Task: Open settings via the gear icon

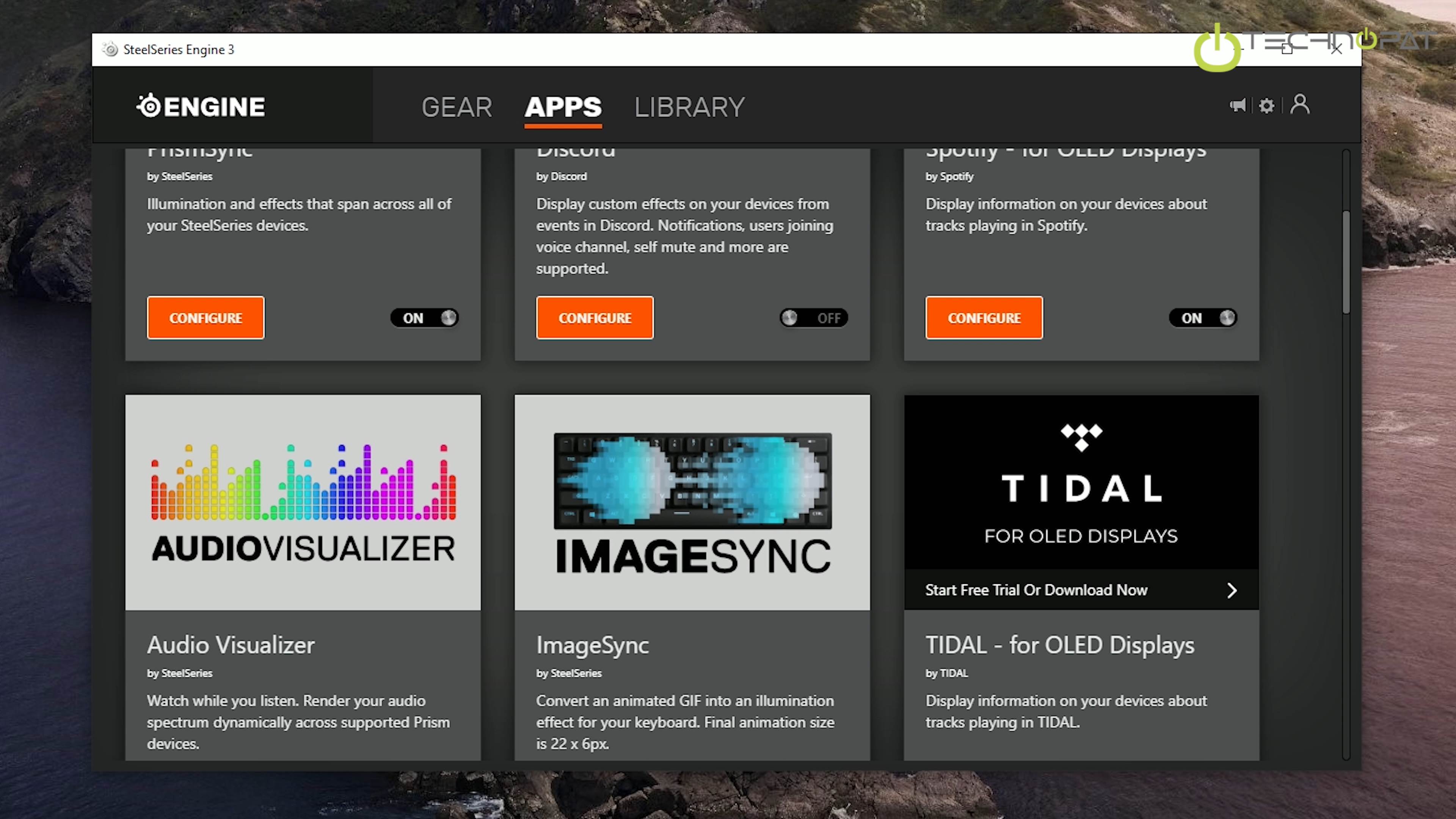Action: point(1267,106)
